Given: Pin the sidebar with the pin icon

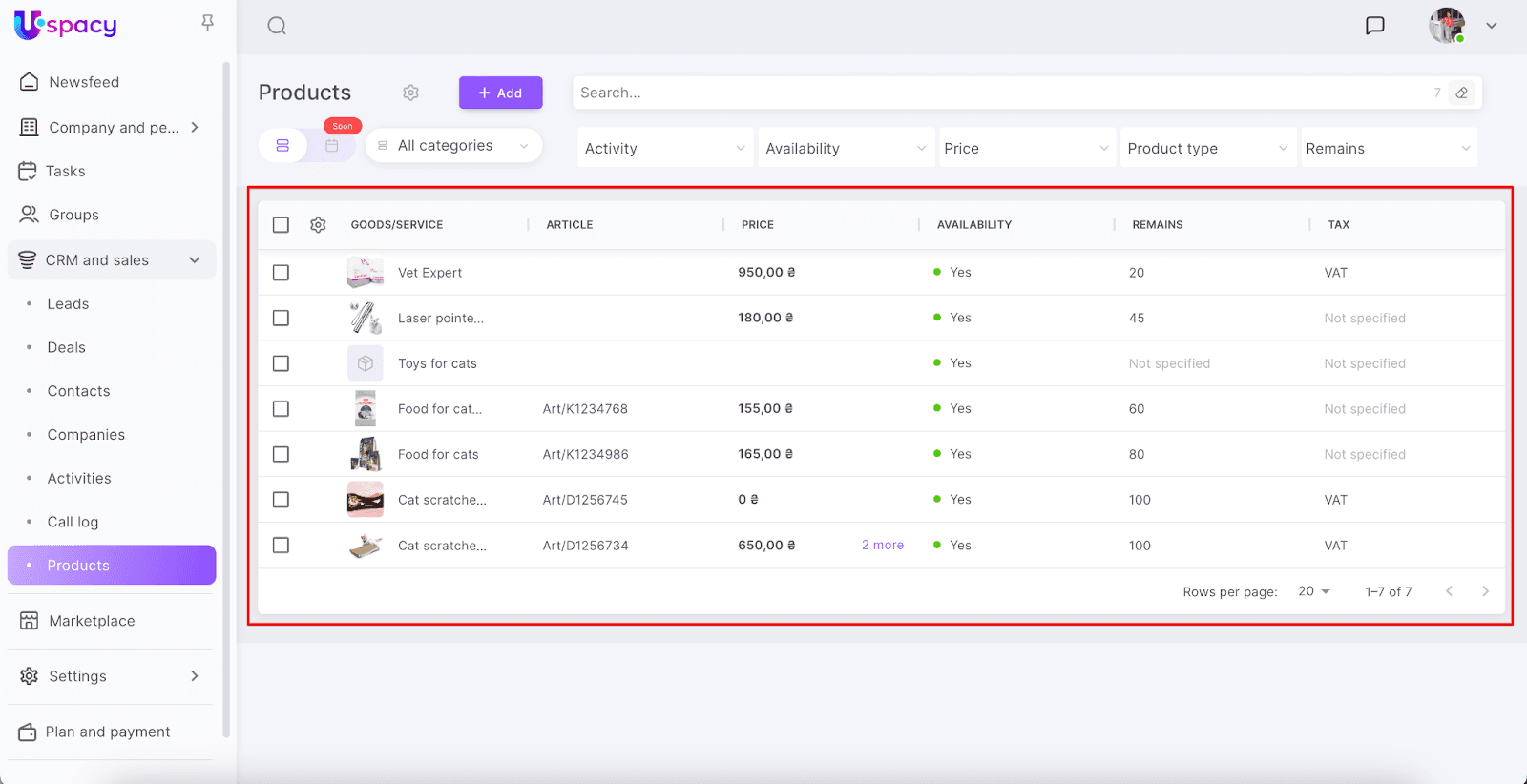Looking at the screenshot, I should [x=207, y=22].
